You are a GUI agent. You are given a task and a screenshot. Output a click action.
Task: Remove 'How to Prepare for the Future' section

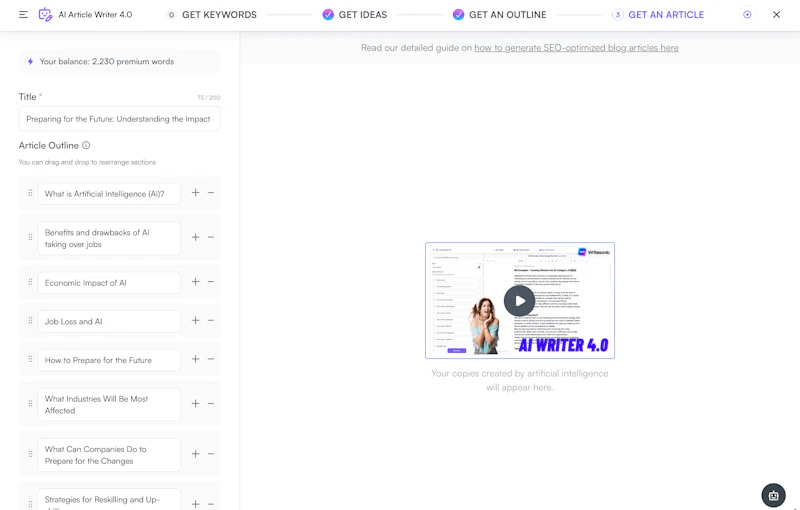[x=211, y=359]
